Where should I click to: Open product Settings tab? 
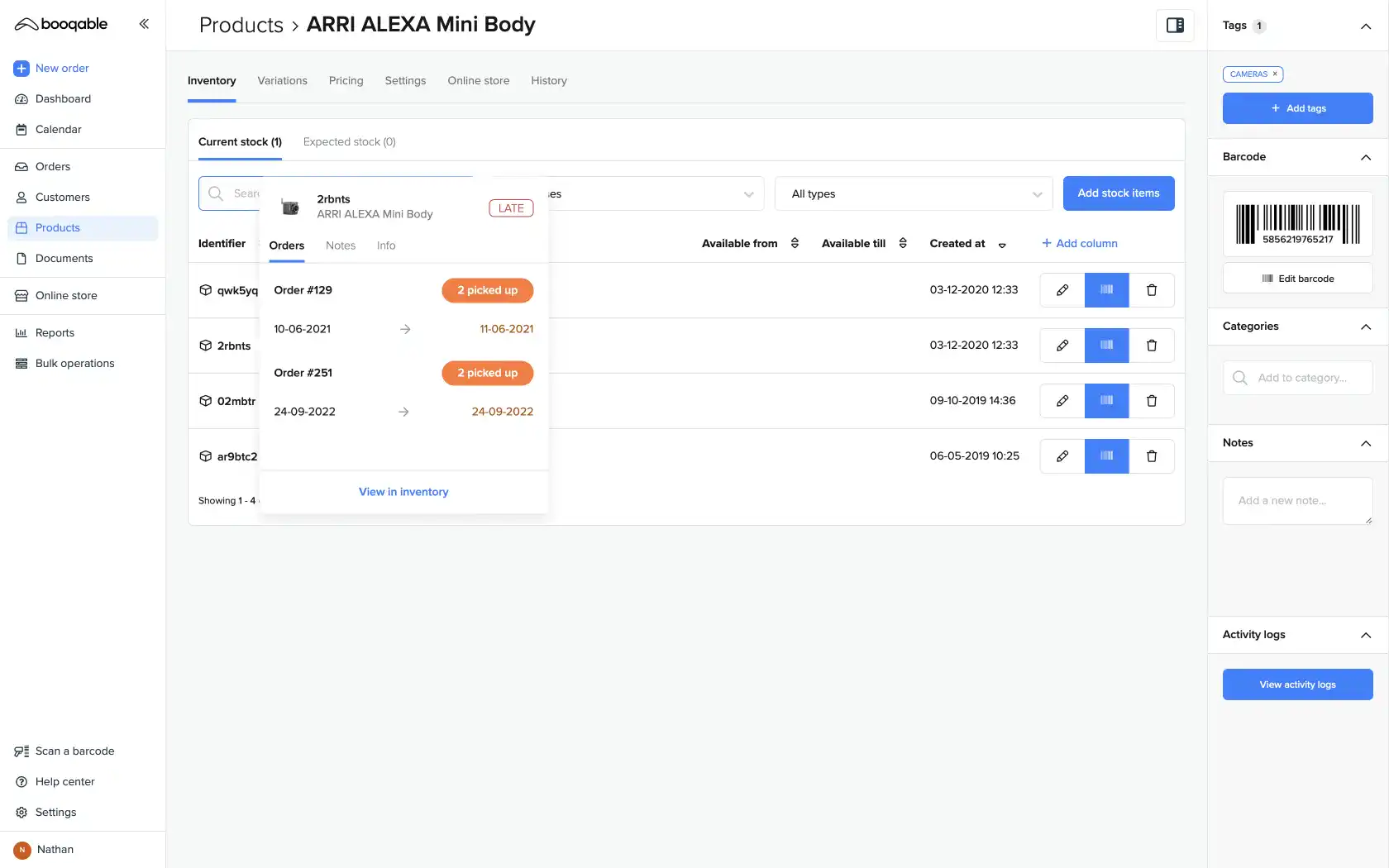pyautogui.click(x=405, y=81)
